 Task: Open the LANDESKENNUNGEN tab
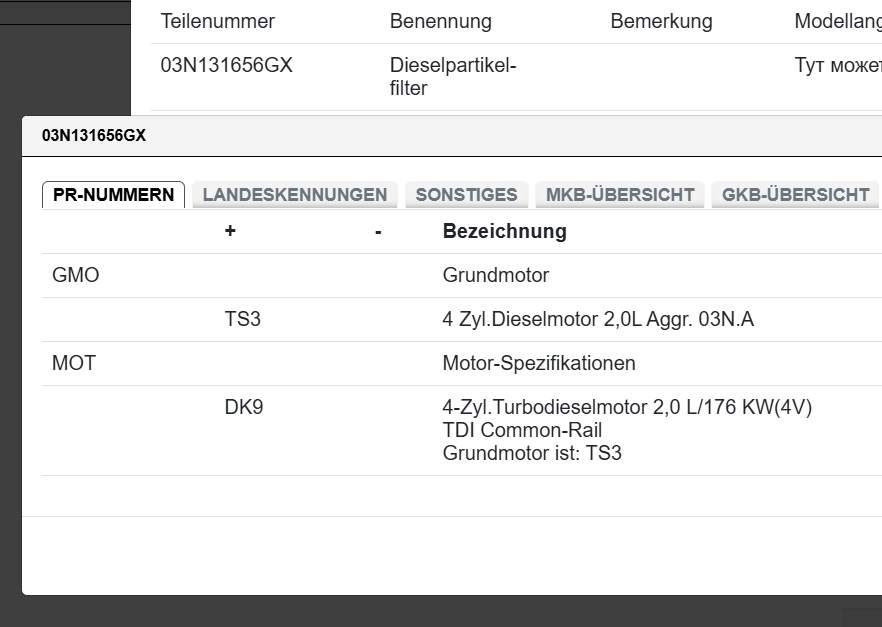click(x=295, y=195)
